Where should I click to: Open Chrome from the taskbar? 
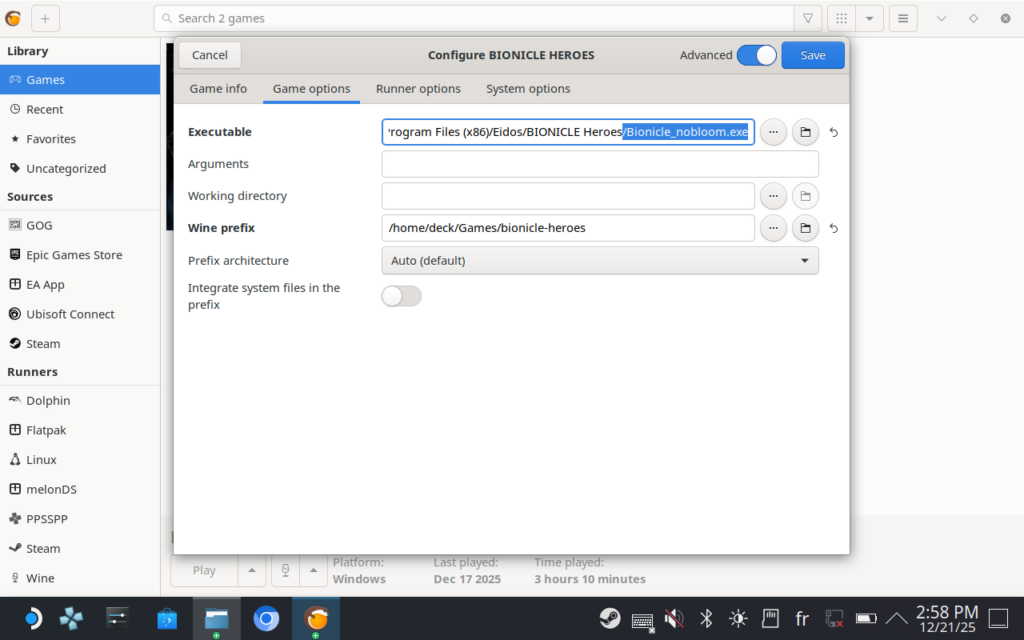tap(266, 619)
